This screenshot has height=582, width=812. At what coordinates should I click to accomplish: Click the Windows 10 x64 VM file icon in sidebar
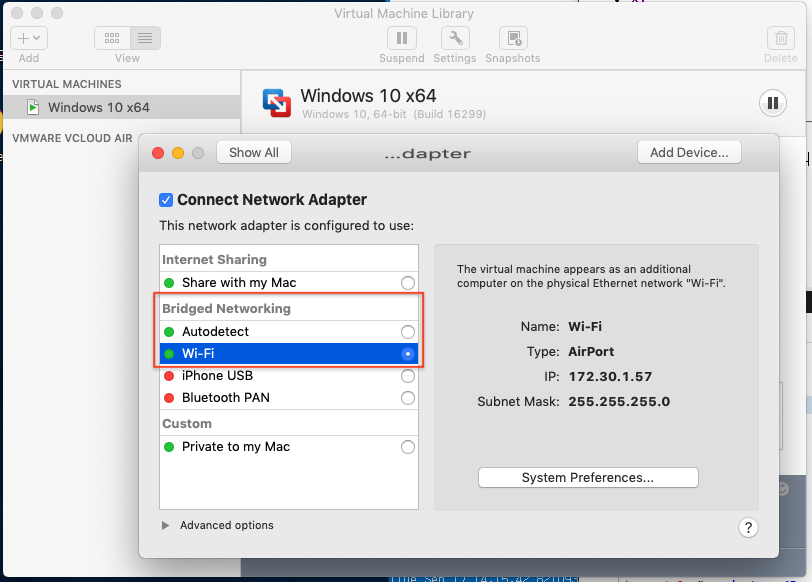tap(33, 107)
